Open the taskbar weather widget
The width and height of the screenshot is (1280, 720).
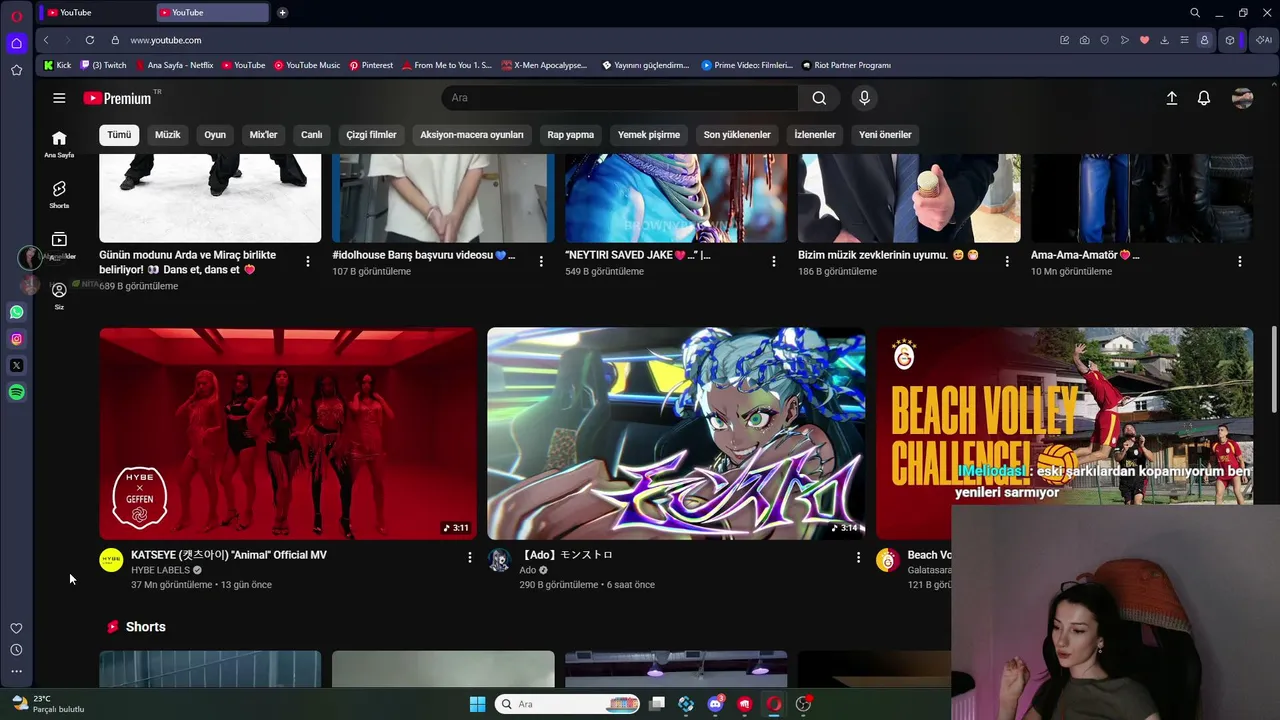(48, 704)
